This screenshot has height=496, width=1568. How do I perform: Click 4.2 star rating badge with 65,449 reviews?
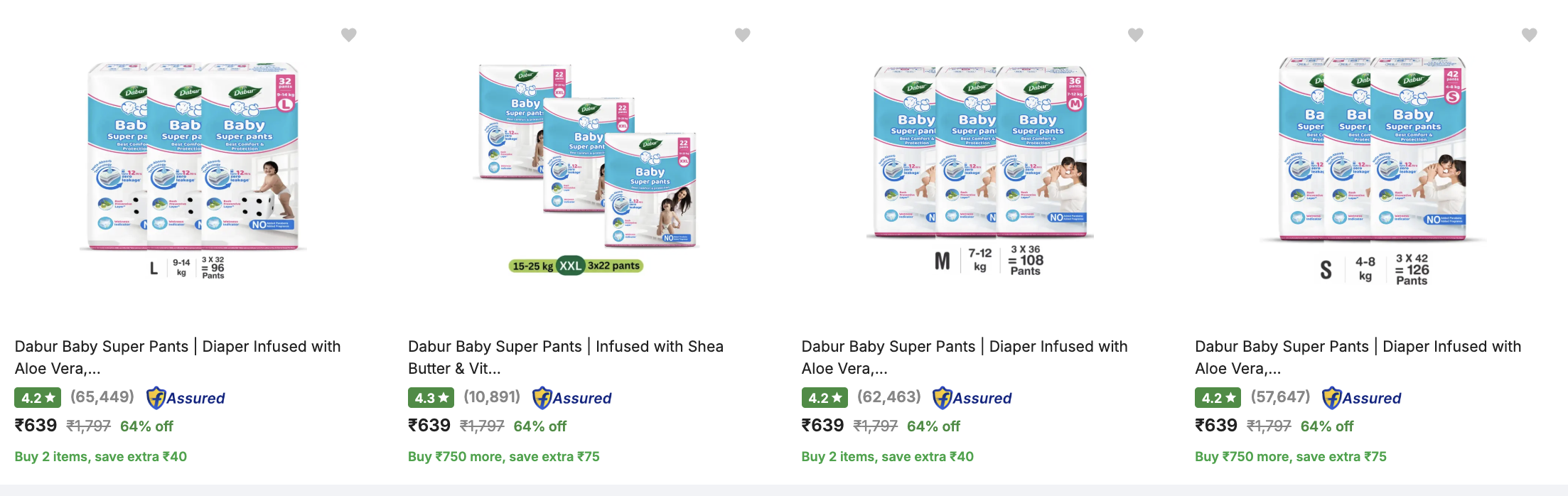pyautogui.click(x=38, y=398)
